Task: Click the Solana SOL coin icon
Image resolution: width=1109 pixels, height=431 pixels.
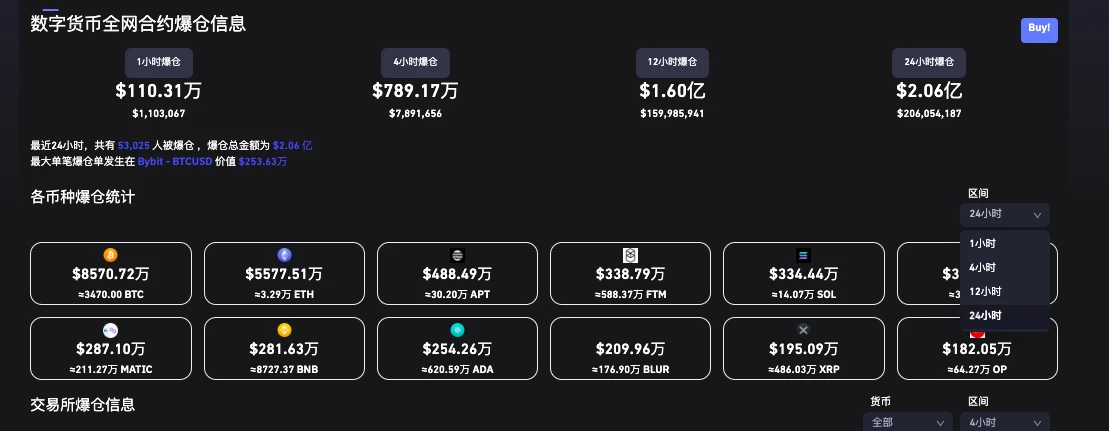Action: [x=803, y=255]
